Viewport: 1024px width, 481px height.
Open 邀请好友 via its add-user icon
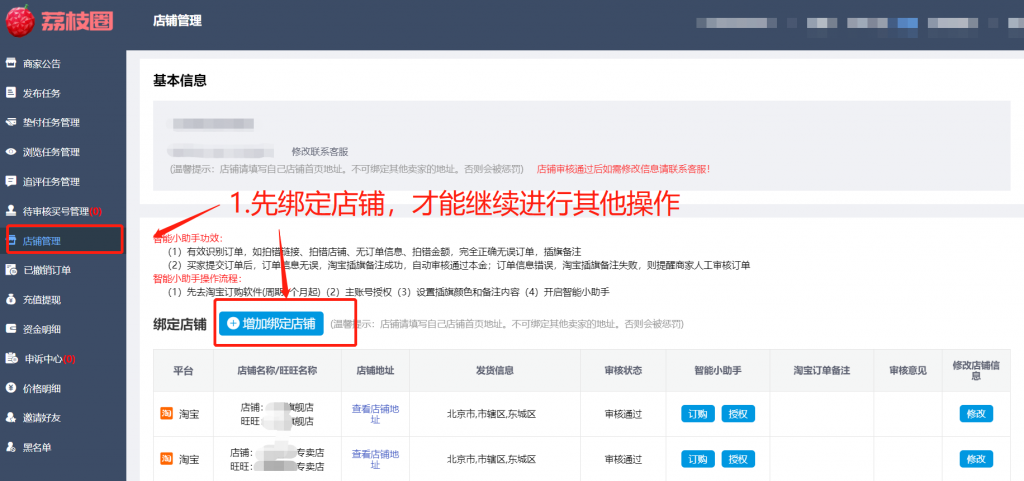coord(10,417)
